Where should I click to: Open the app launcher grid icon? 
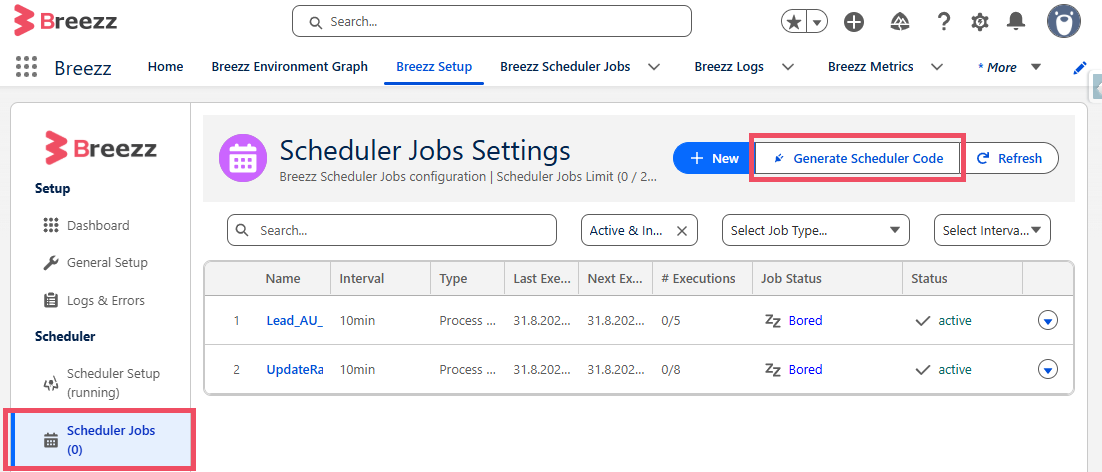[x=26, y=67]
